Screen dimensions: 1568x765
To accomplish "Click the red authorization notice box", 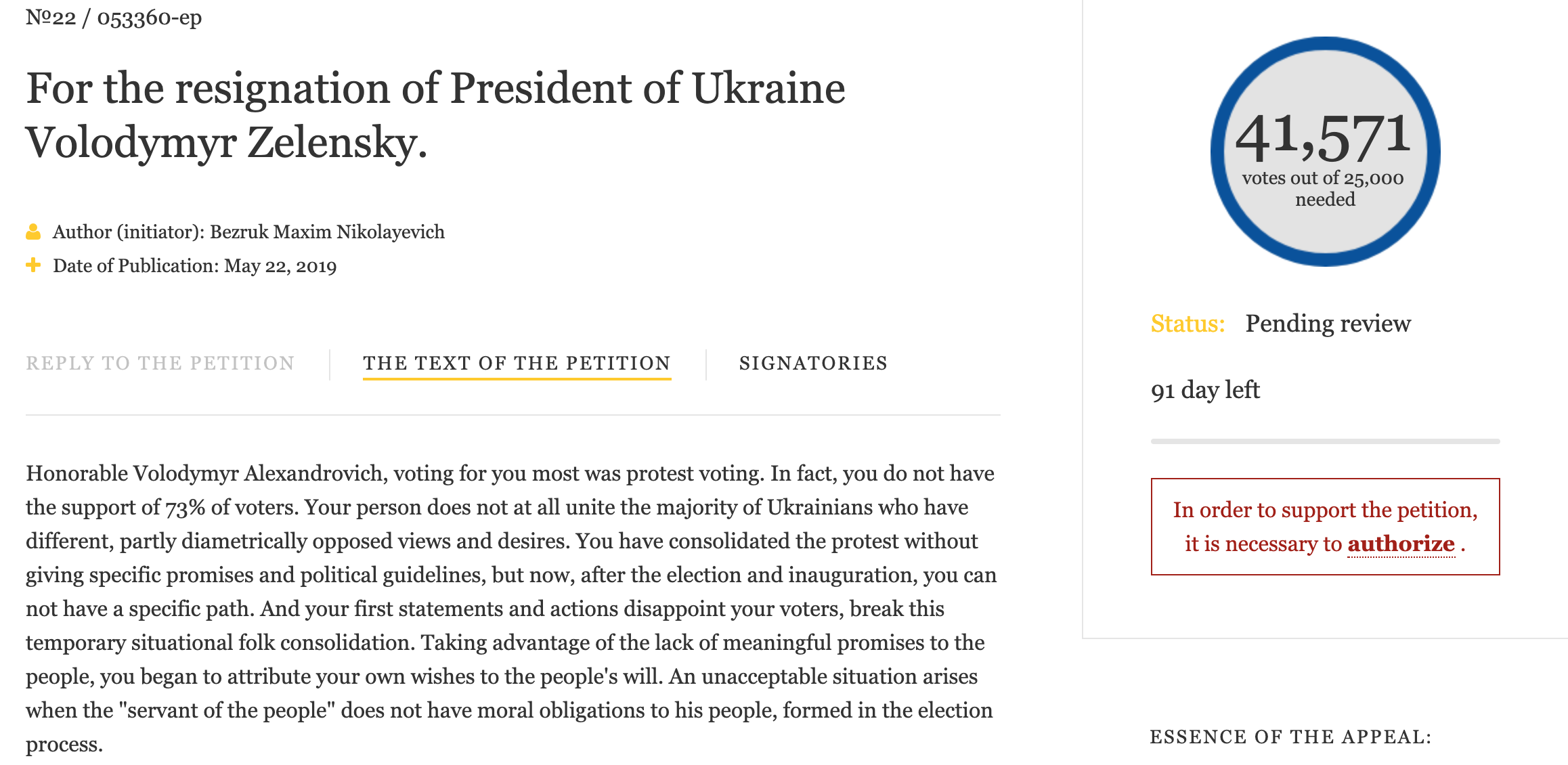I will (1325, 527).
